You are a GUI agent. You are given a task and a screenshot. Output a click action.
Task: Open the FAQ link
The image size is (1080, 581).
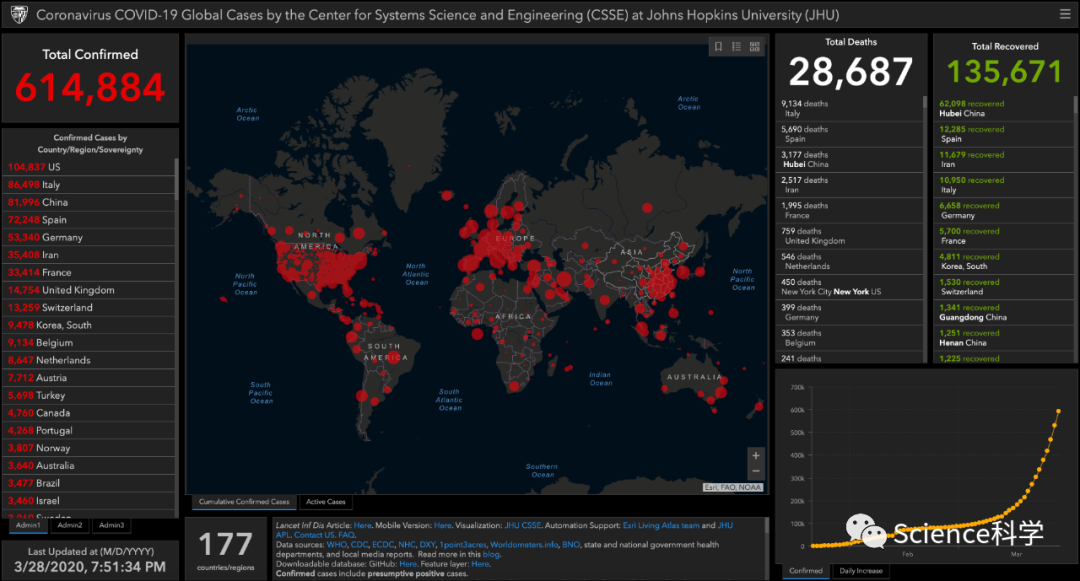pos(346,535)
